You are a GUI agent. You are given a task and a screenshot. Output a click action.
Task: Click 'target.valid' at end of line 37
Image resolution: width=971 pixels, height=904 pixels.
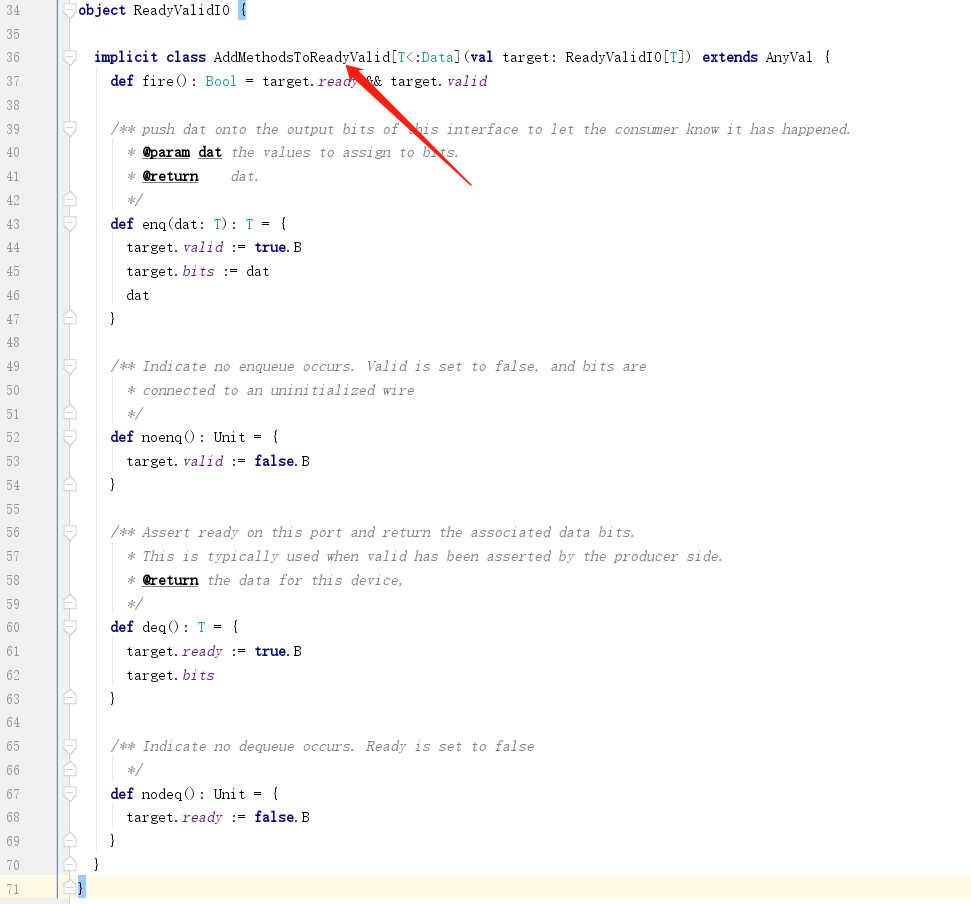click(438, 81)
